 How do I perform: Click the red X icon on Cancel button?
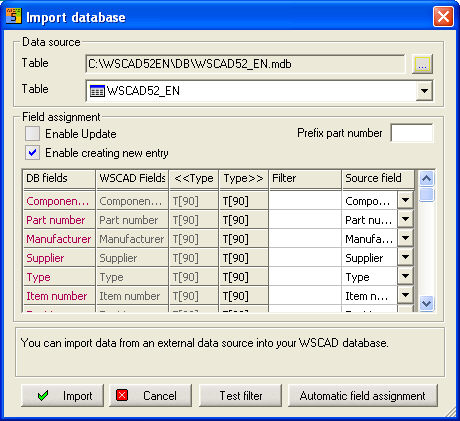tap(122, 395)
